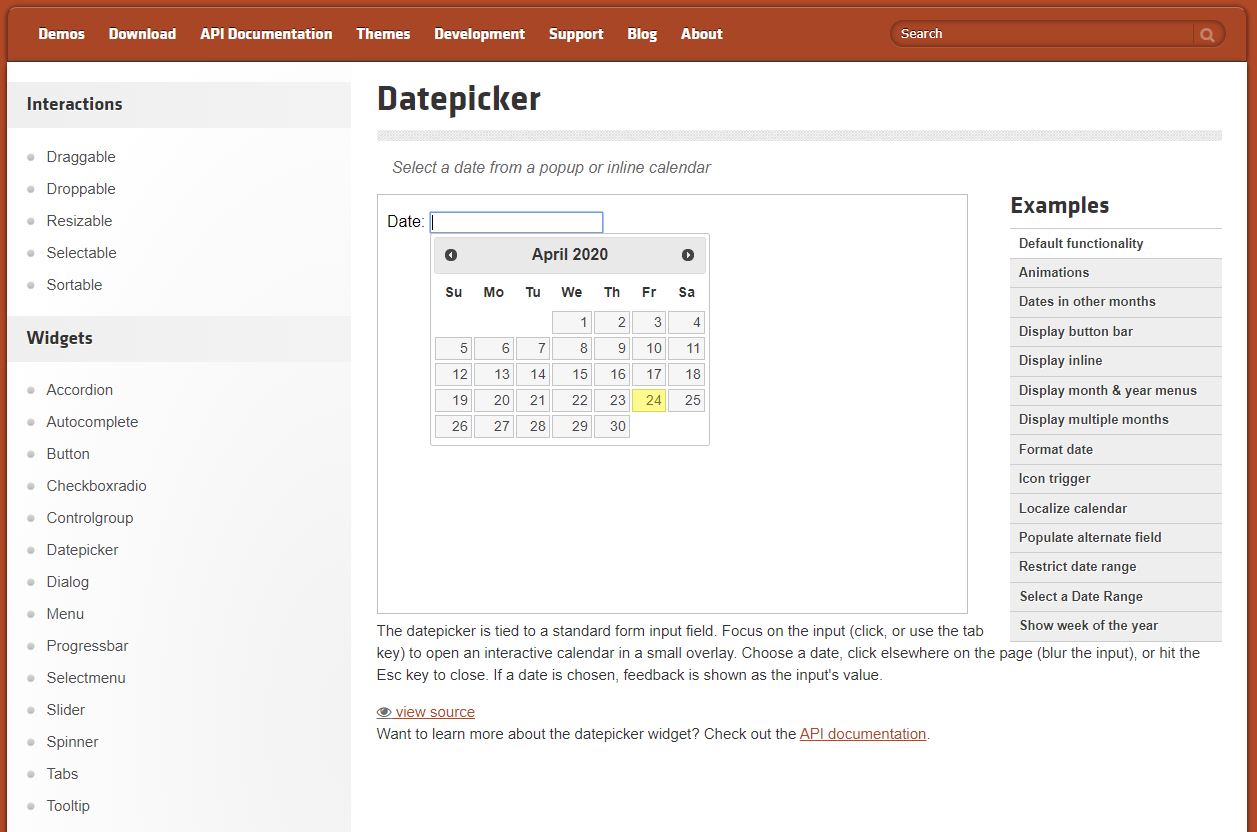Viewport: 1257px width, 832px height.
Task: Click the April 2020 calendar title
Action: coord(570,254)
